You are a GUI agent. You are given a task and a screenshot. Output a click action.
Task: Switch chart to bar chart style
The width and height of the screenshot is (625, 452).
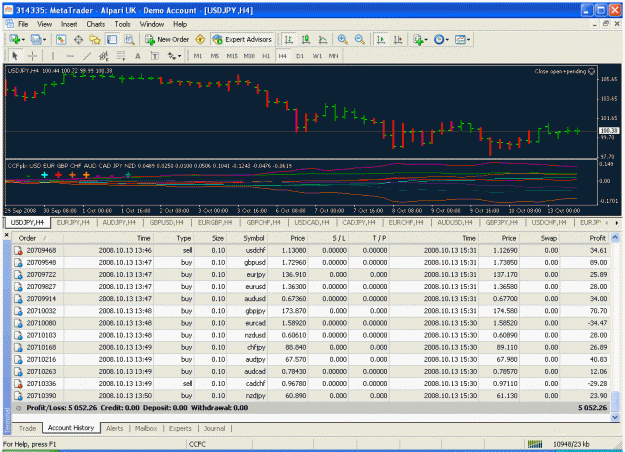point(289,39)
